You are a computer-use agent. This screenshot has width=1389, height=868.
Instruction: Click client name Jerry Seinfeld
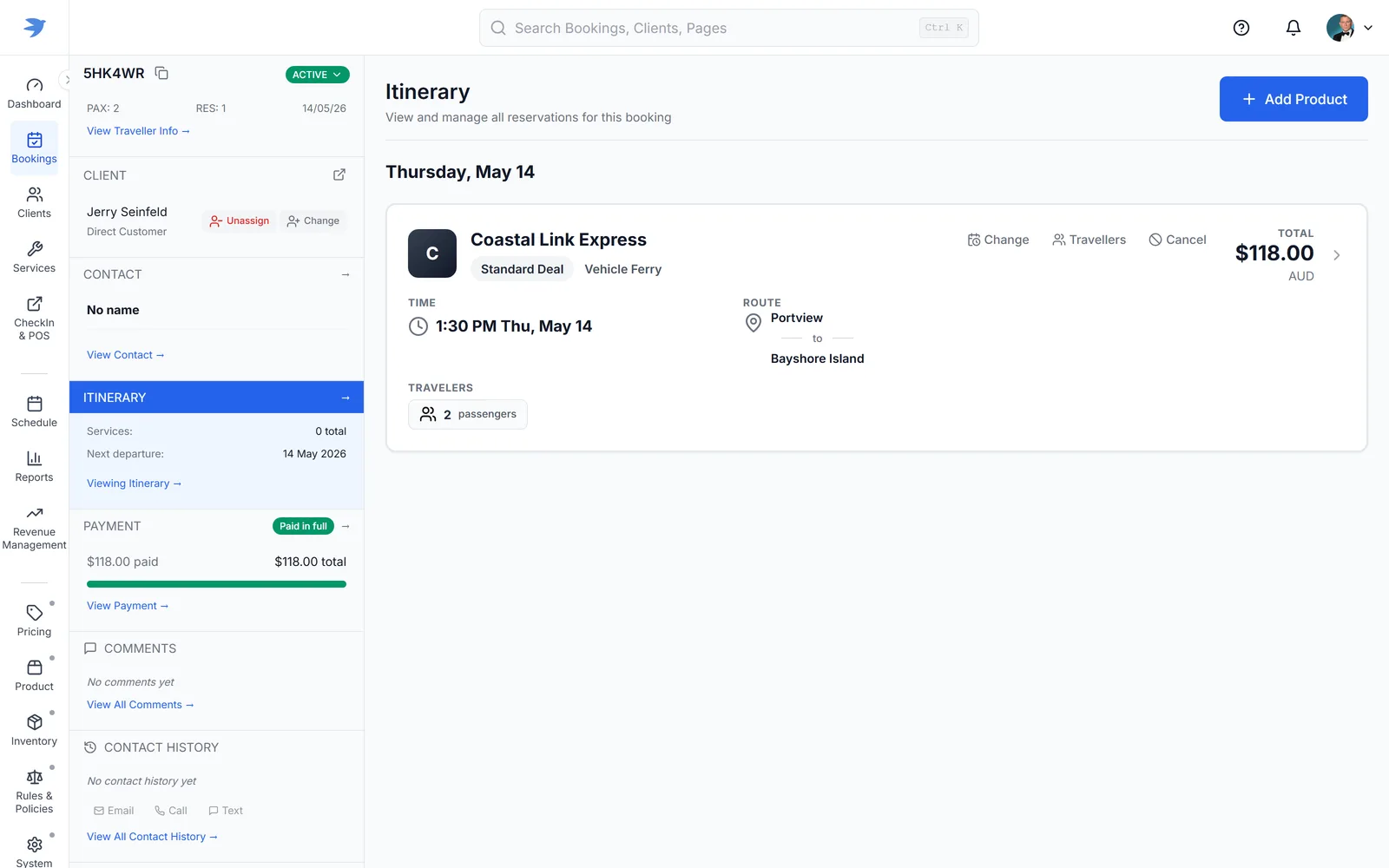127,212
